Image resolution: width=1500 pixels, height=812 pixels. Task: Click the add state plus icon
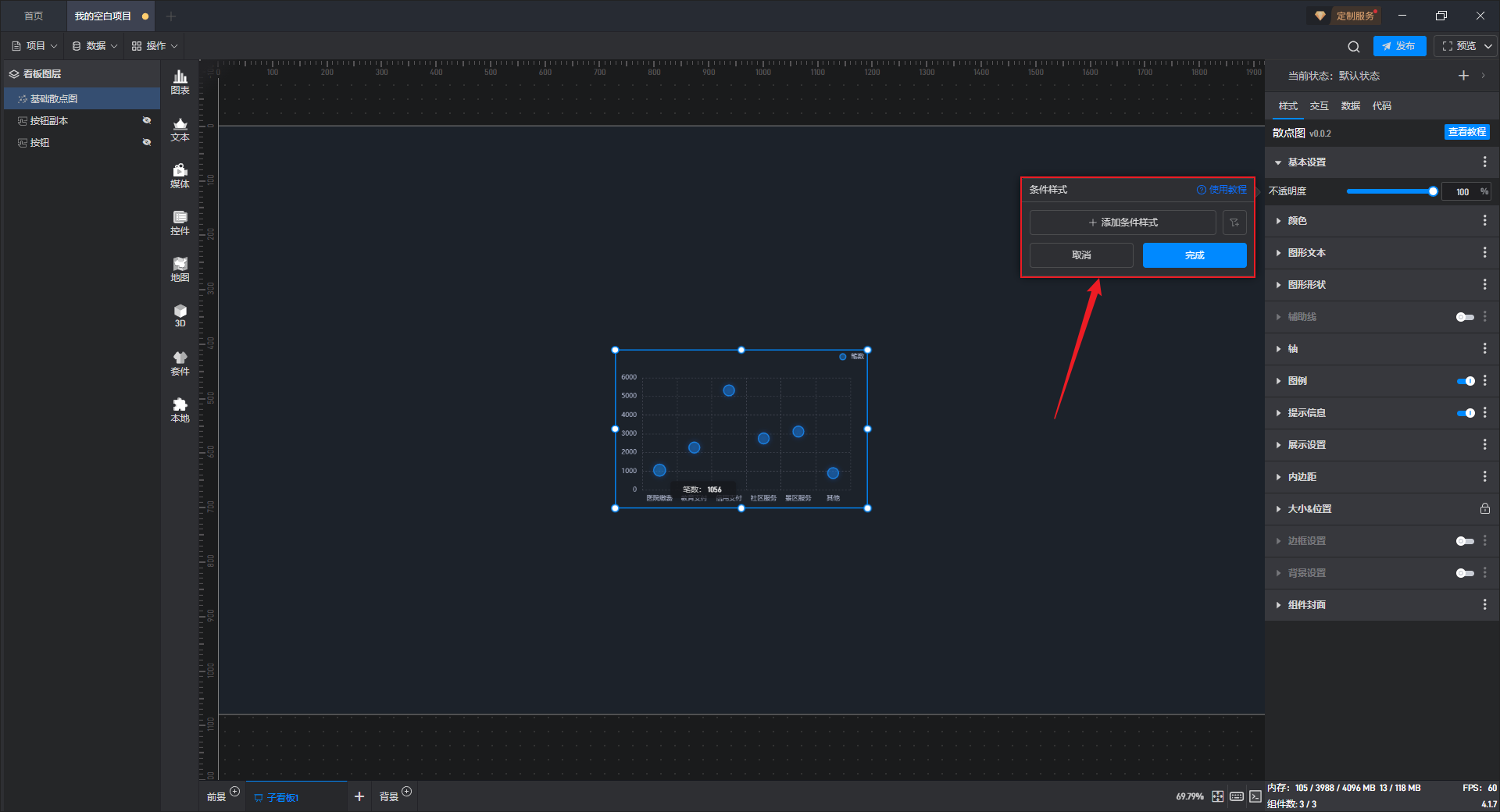click(1463, 76)
